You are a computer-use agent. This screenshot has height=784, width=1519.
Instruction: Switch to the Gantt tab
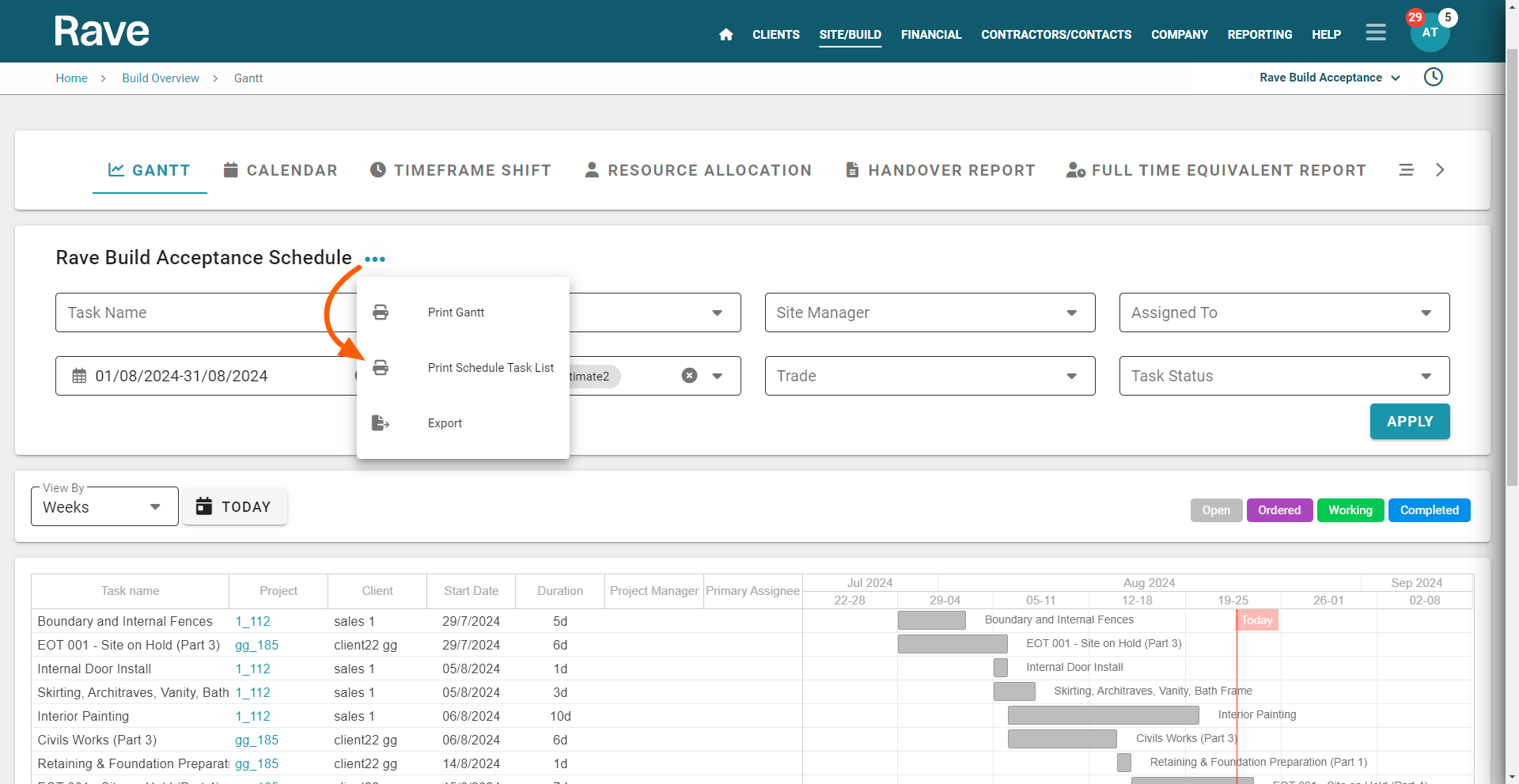[x=150, y=170]
